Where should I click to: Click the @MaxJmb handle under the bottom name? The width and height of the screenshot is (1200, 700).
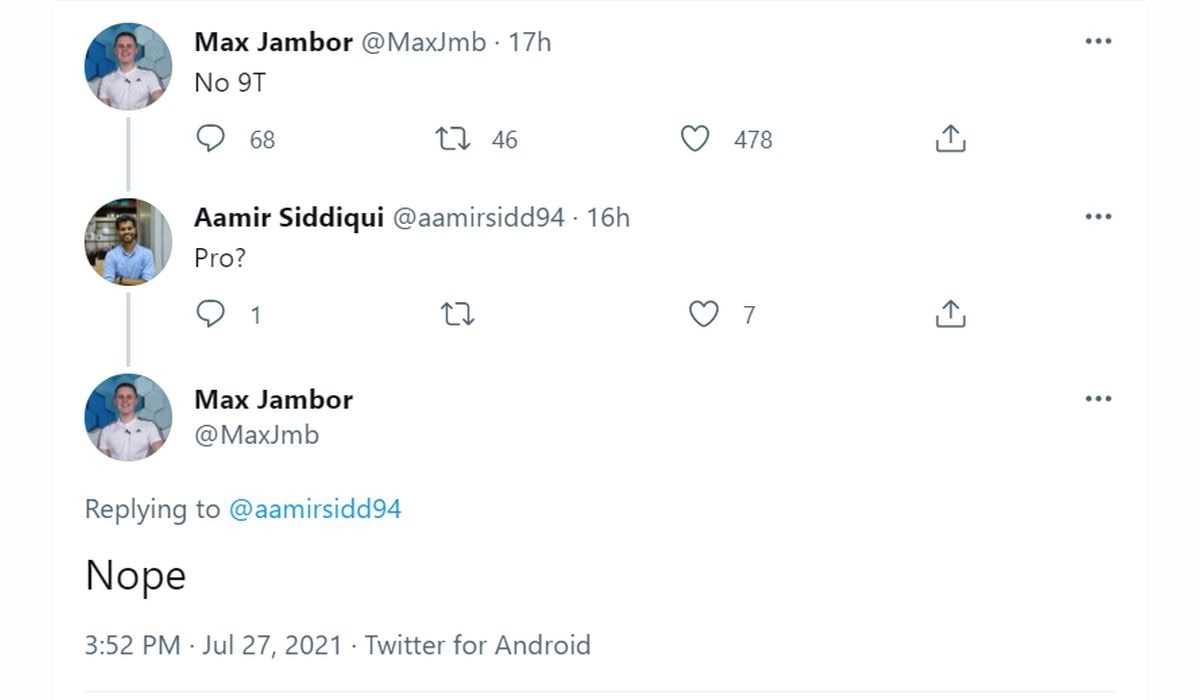257,435
